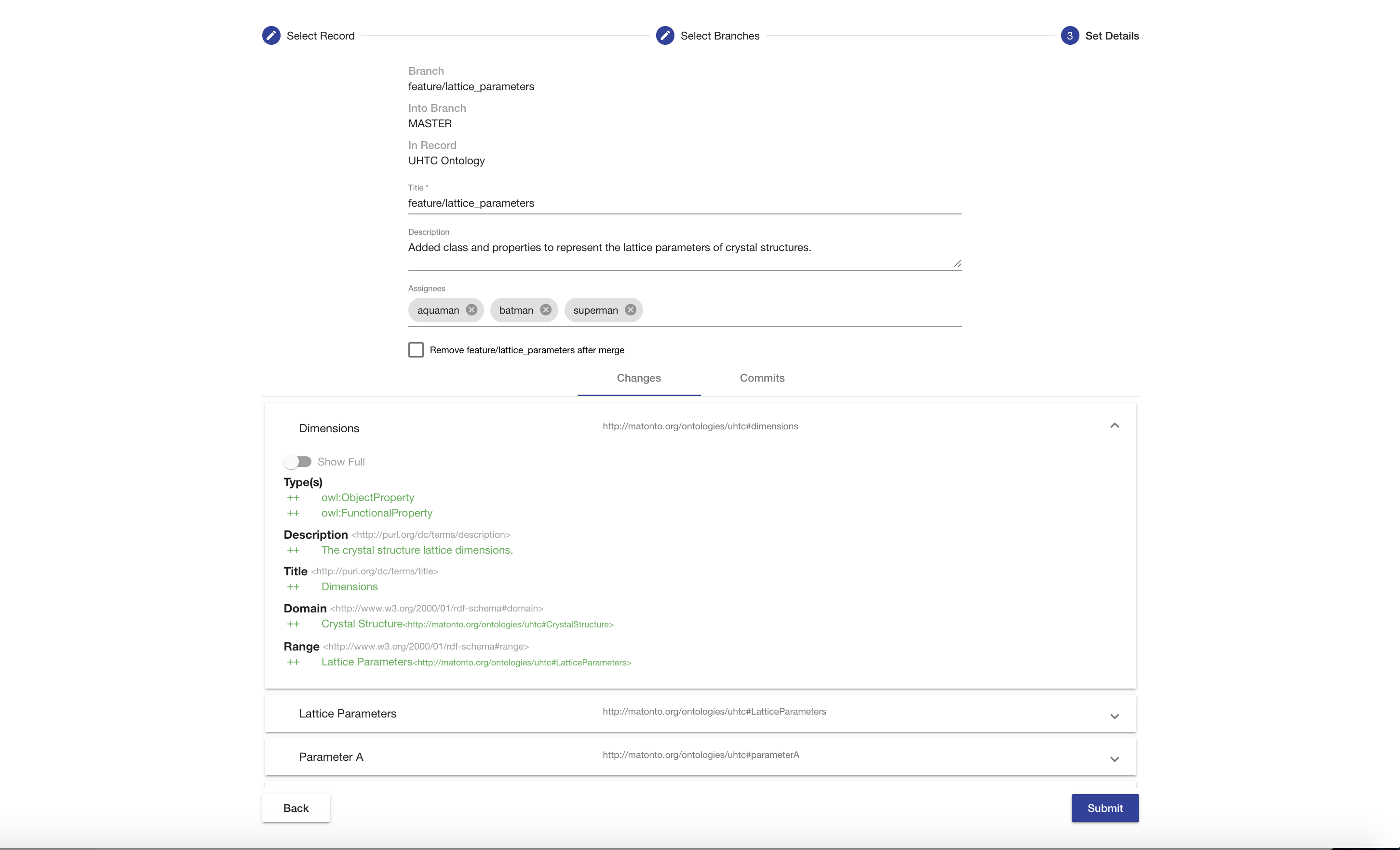Go Back to previous step
This screenshot has width=1400, height=850.
[296, 808]
